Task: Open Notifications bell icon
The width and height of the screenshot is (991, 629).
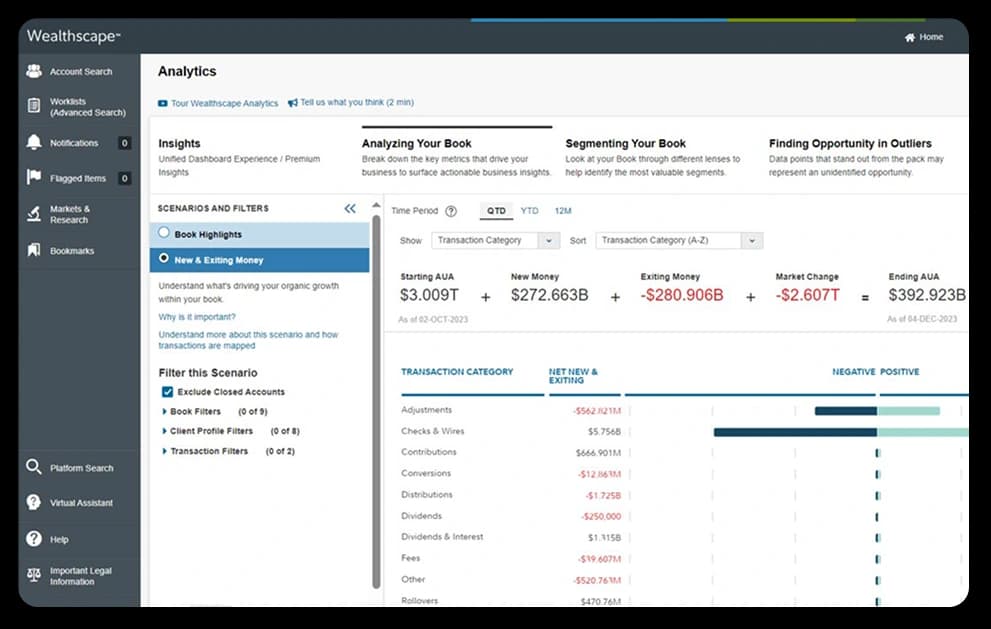Action: point(34,142)
